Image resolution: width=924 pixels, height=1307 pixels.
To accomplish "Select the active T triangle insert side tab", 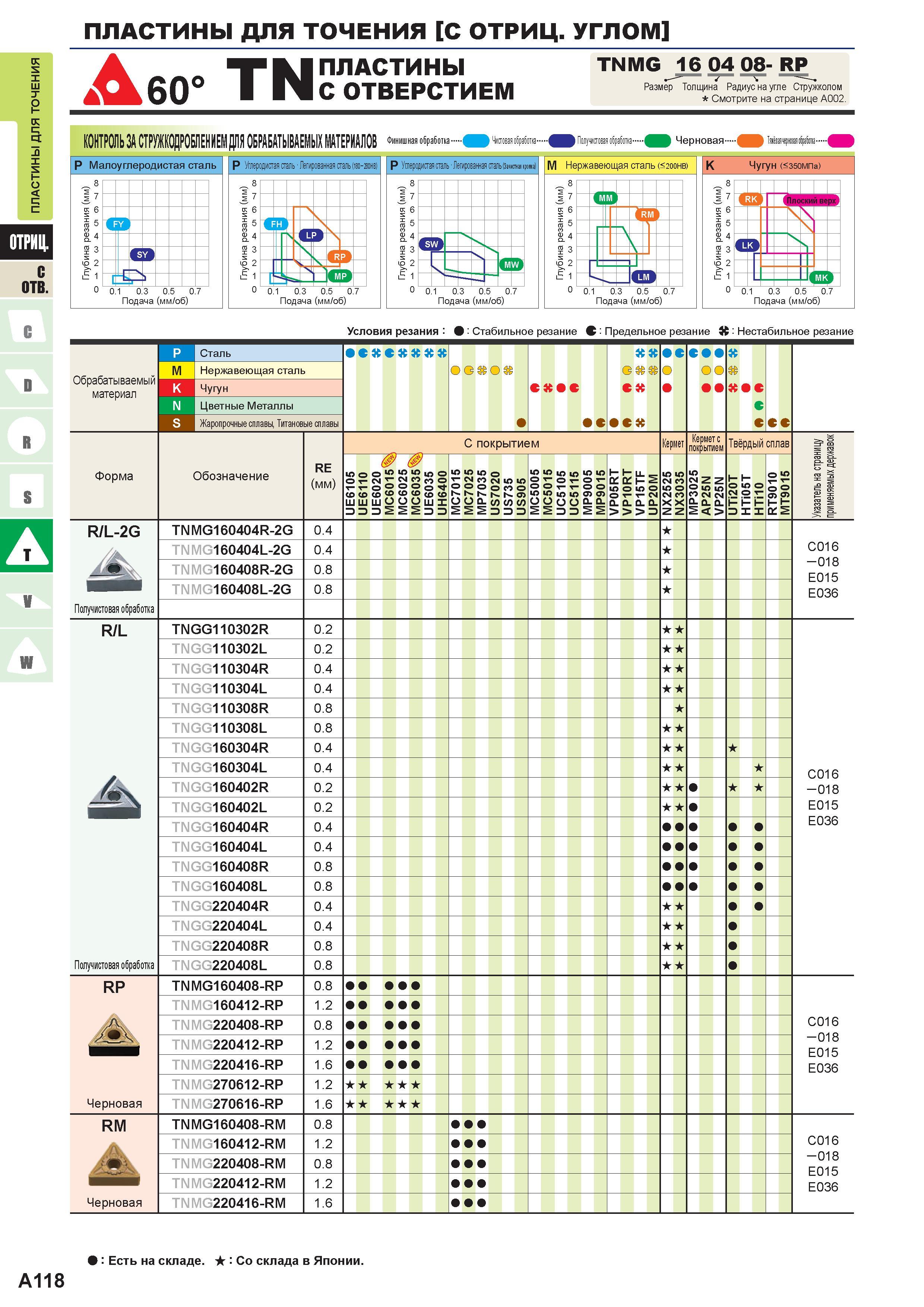I will tap(27, 546).
